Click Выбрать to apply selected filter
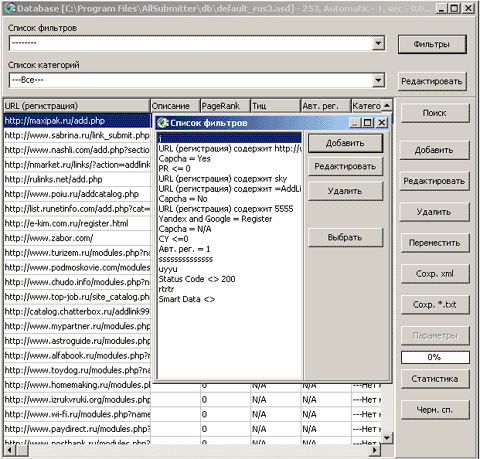This screenshot has width=480, height=459. click(x=345, y=238)
